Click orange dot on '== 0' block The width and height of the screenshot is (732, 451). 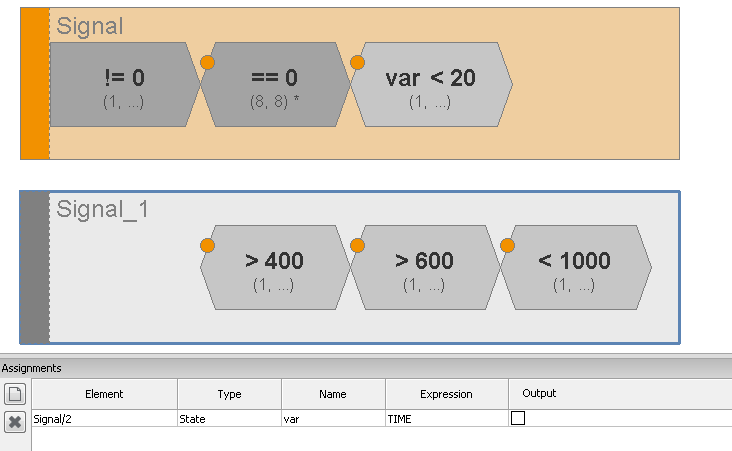point(207,62)
